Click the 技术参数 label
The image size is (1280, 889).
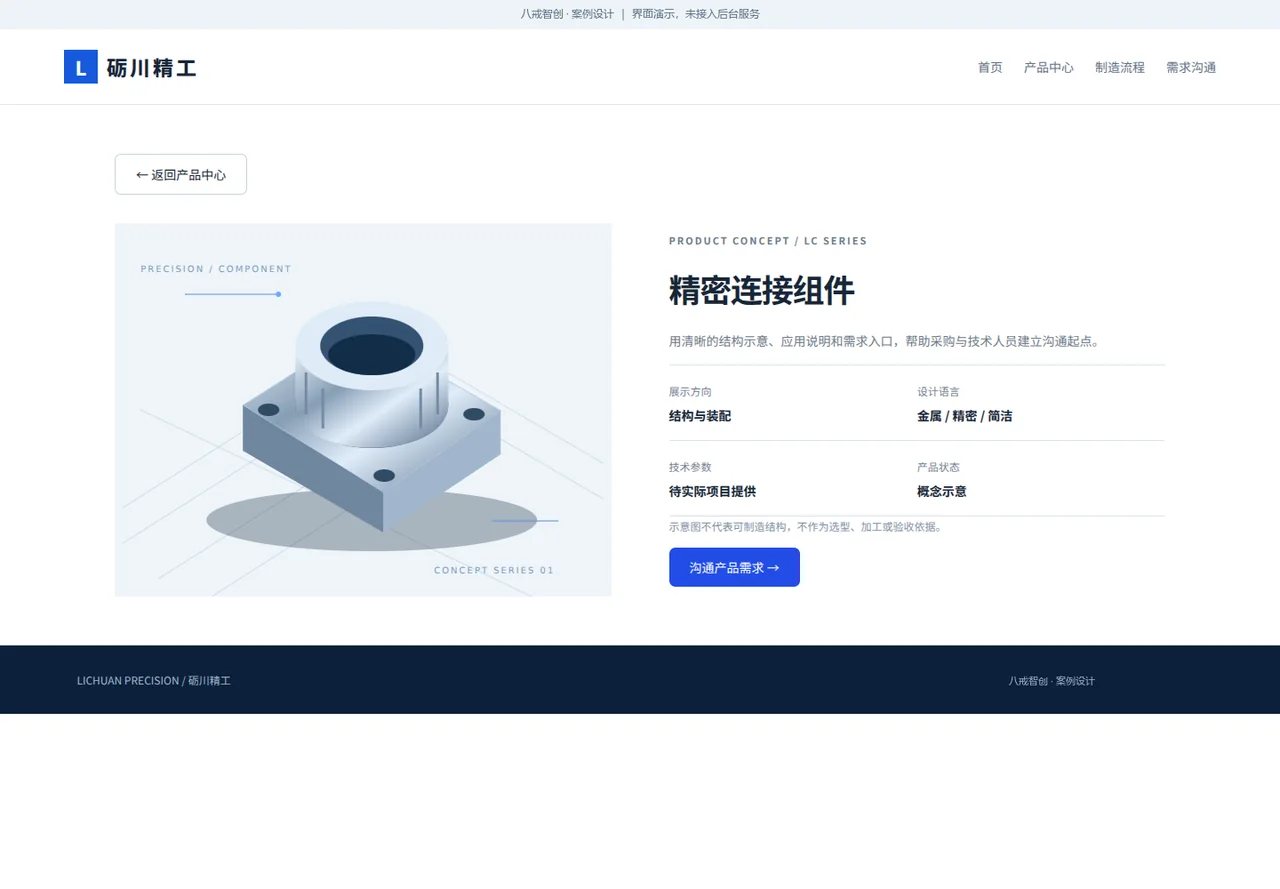(x=691, y=467)
